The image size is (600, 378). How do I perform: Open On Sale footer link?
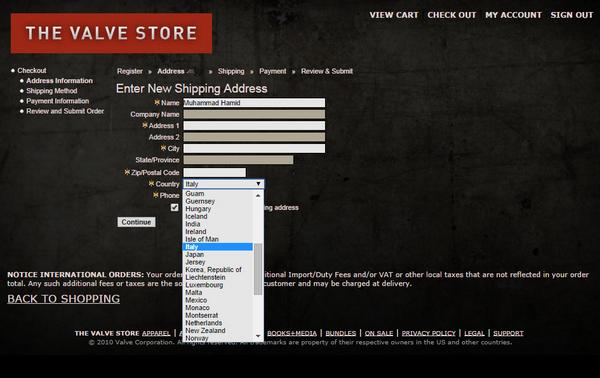[x=379, y=333]
